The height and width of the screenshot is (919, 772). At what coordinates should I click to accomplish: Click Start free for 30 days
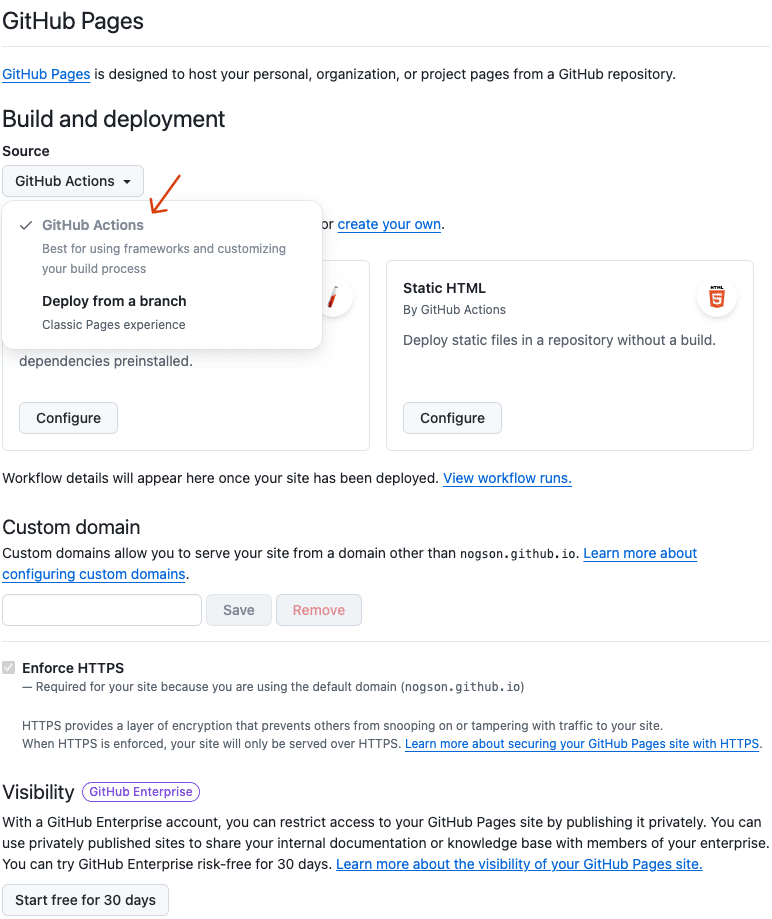click(85, 899)
